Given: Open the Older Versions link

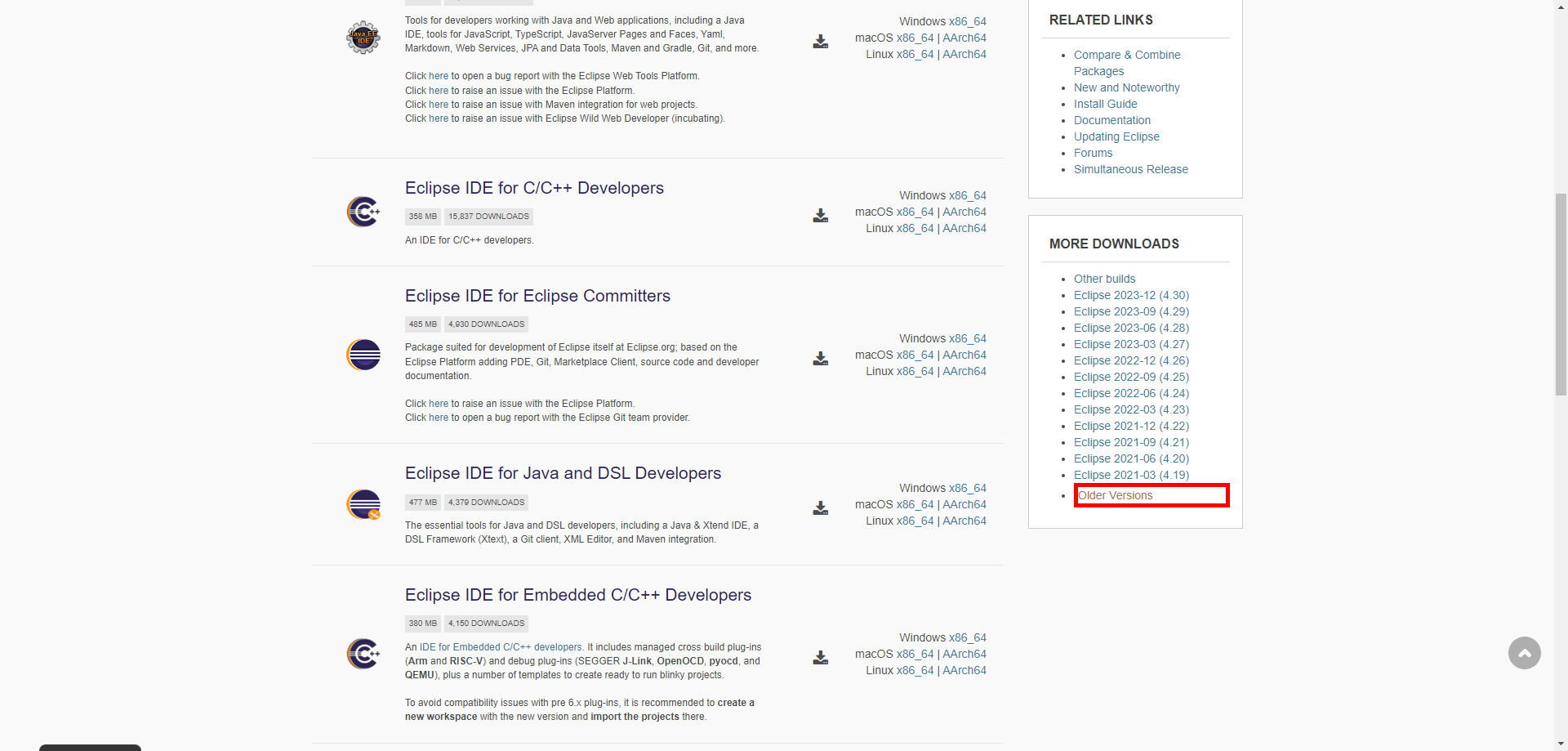Looking at the screenshot, I should (x=1115, y=495).
